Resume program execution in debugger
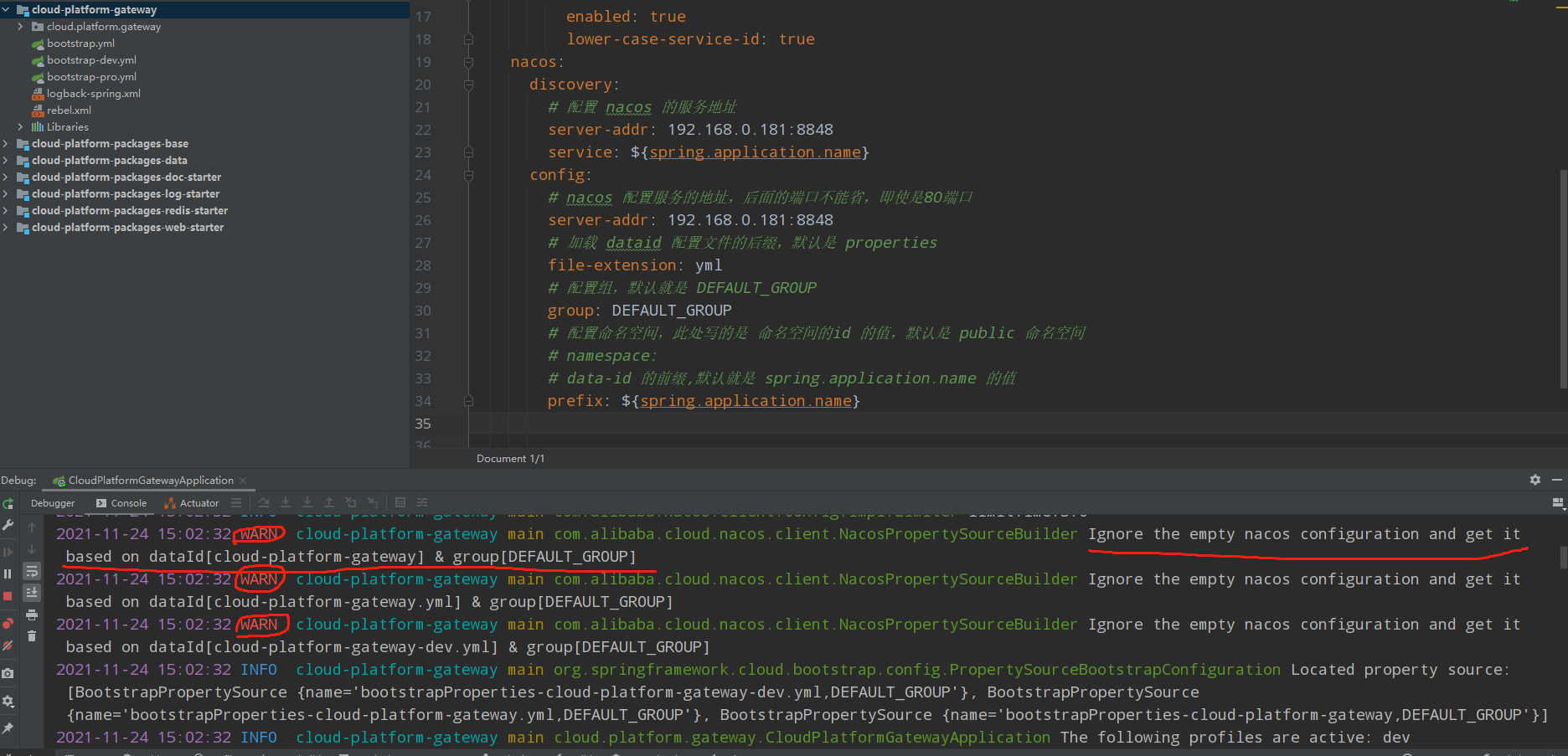 tap(8, 552)
